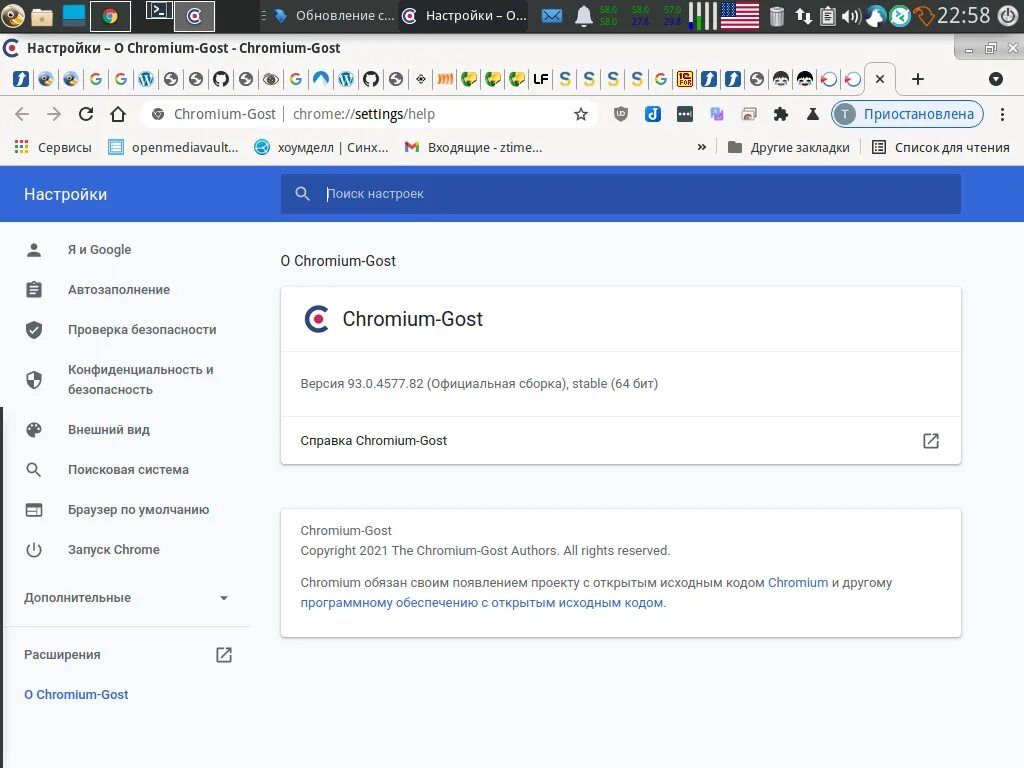Select Конфиденциальность и безопасность in sidebar

tap(140, 379)
